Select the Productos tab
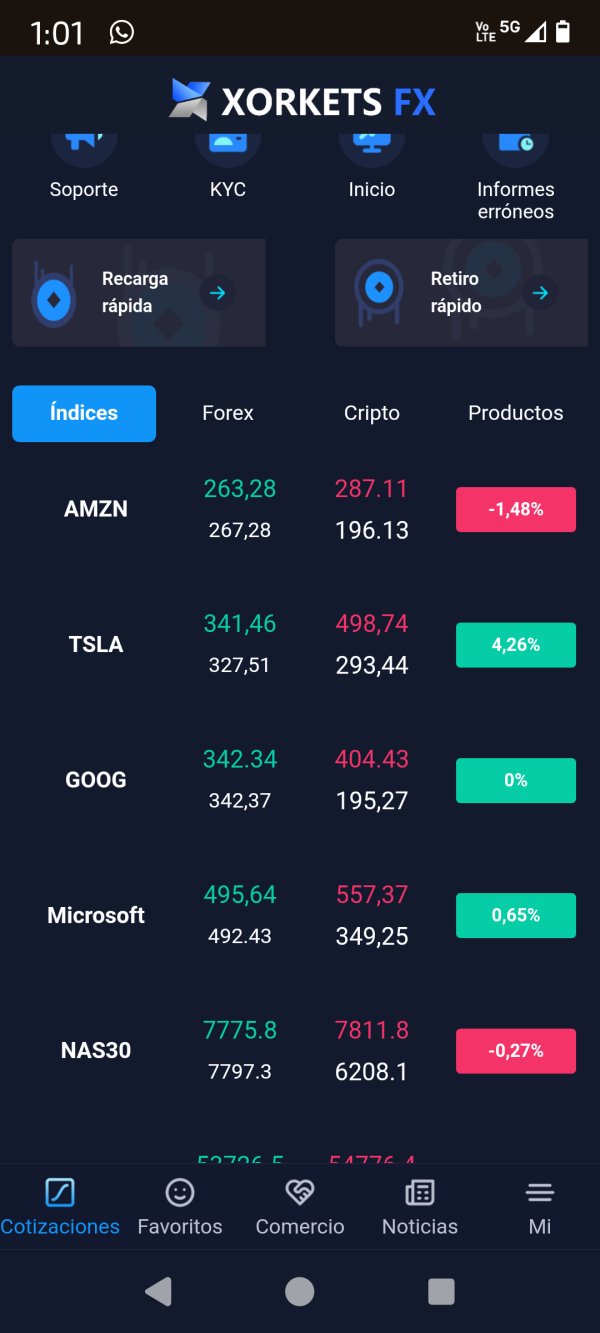Viewport: 600px width, 1333px height. (x=516, y=413)
